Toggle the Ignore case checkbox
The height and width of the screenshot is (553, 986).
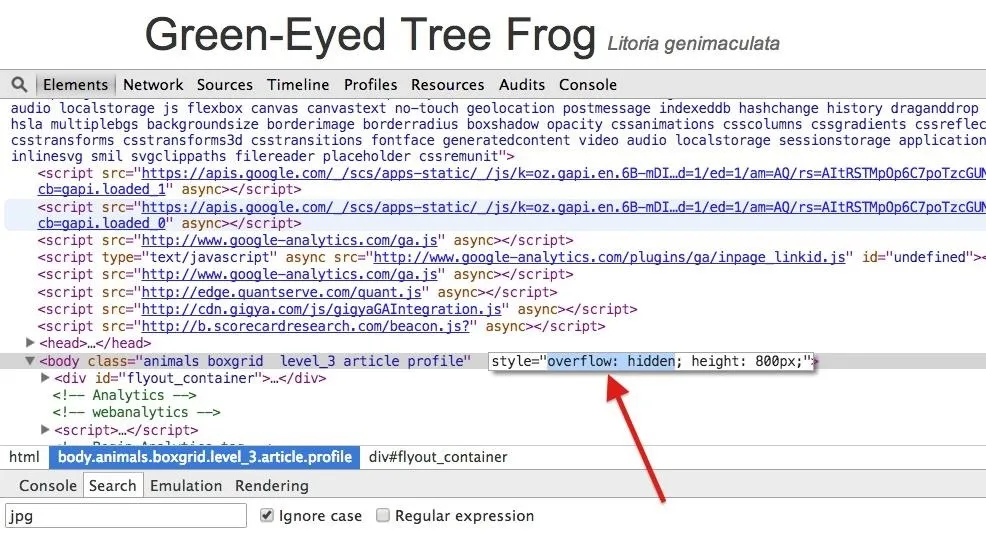tap(267, 515)
